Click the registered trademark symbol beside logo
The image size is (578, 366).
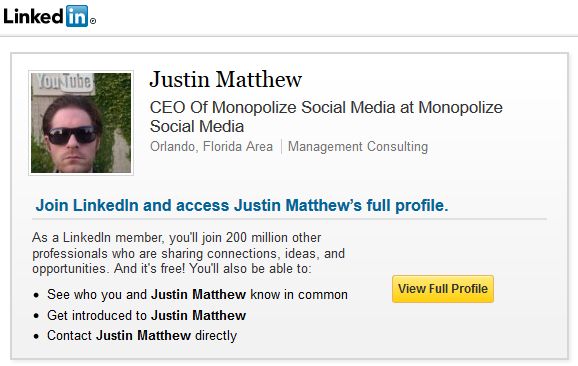click(93, 21)
